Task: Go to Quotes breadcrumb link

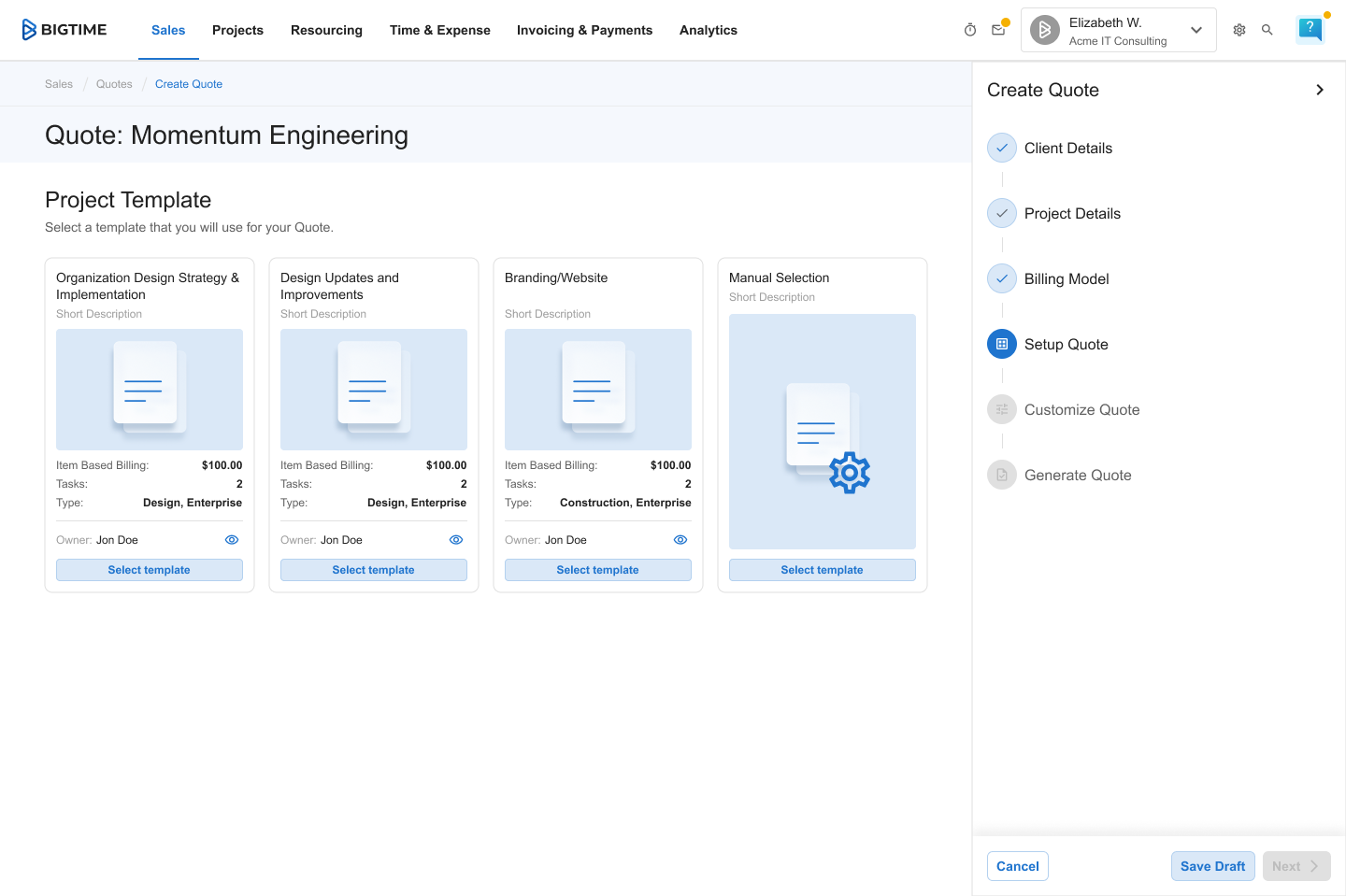Action: (114, 84)
